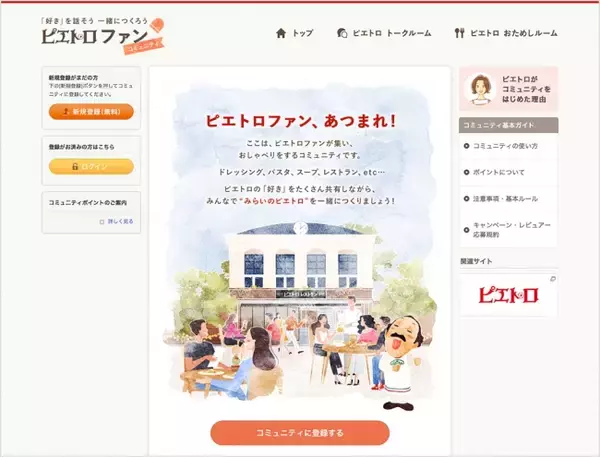The height and width of the screenshot is (457, 600).
Task: Open the ピエトロ おためしルーム menu item
Action: (x=505, y=33)
